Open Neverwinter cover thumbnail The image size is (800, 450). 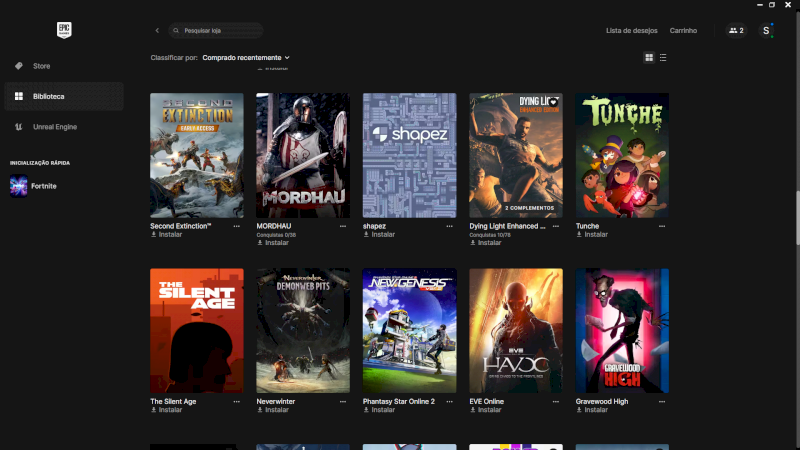click(x=303, y=331)
